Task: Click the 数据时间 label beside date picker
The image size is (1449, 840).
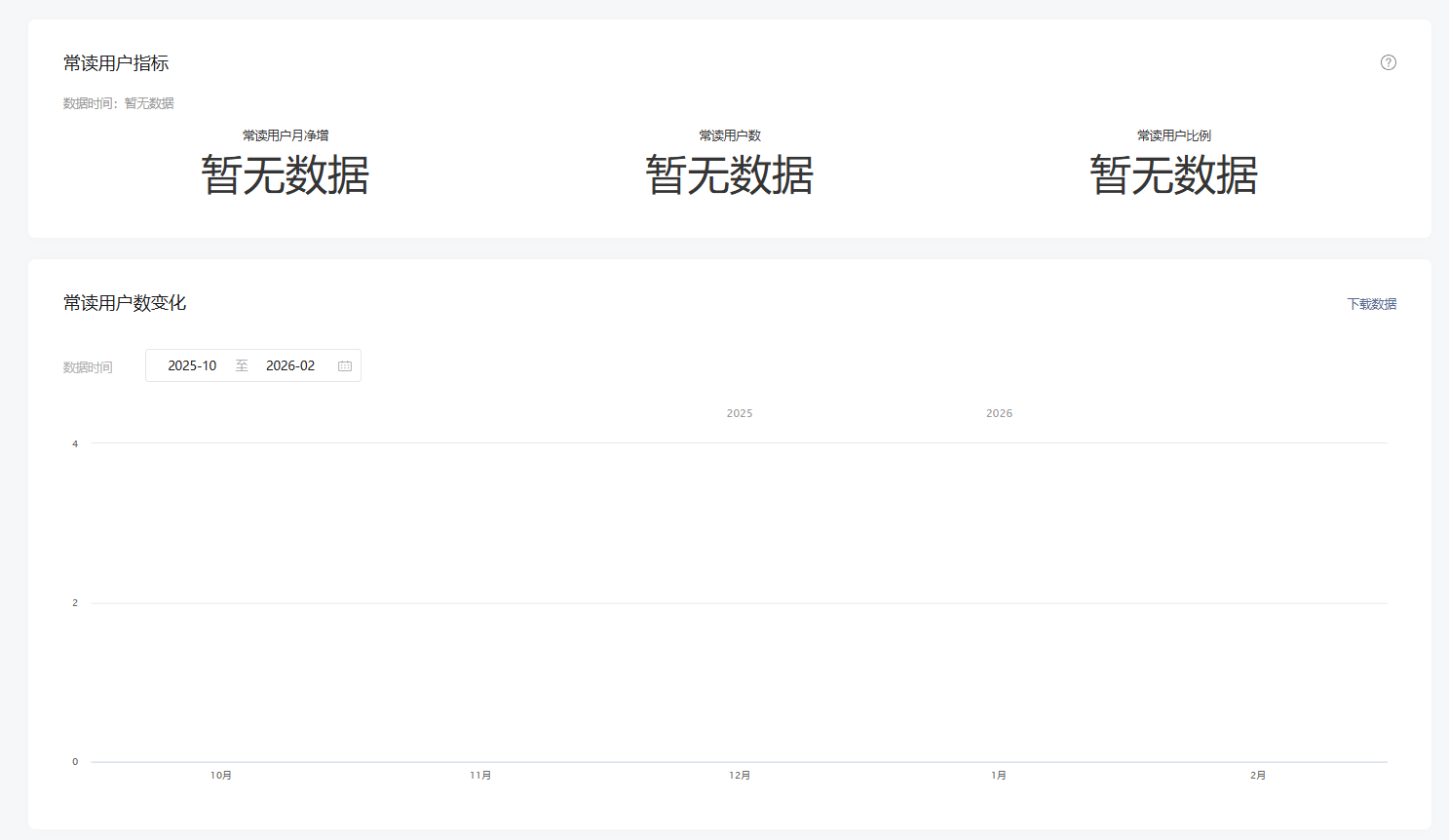Action: [x=88, y=367]
